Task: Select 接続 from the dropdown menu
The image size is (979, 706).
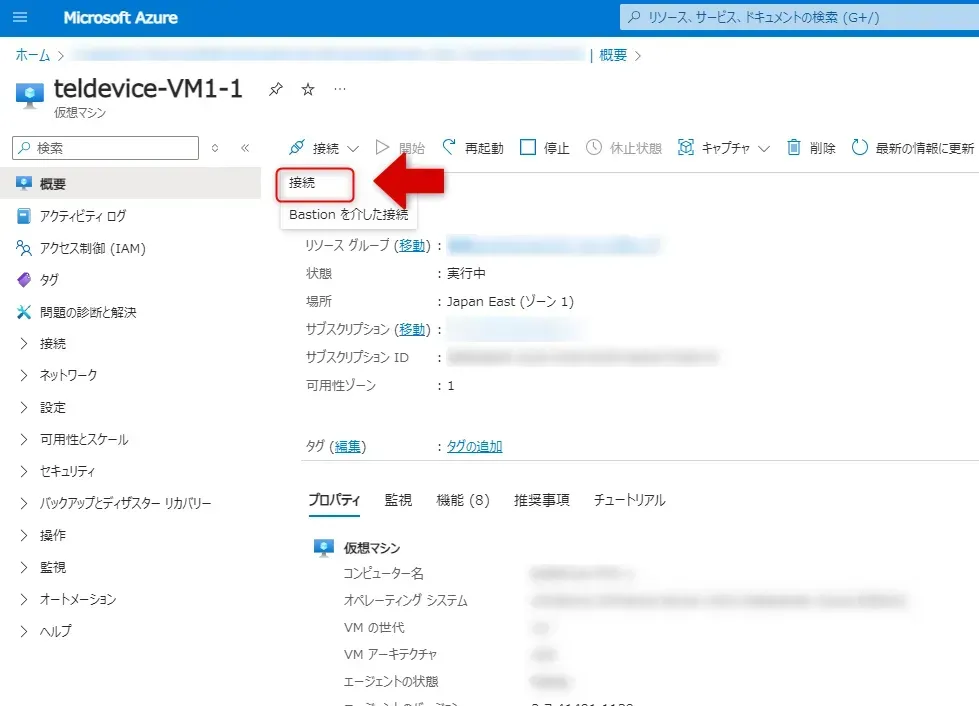Action: pyautogui.click(x=303, y=183)
